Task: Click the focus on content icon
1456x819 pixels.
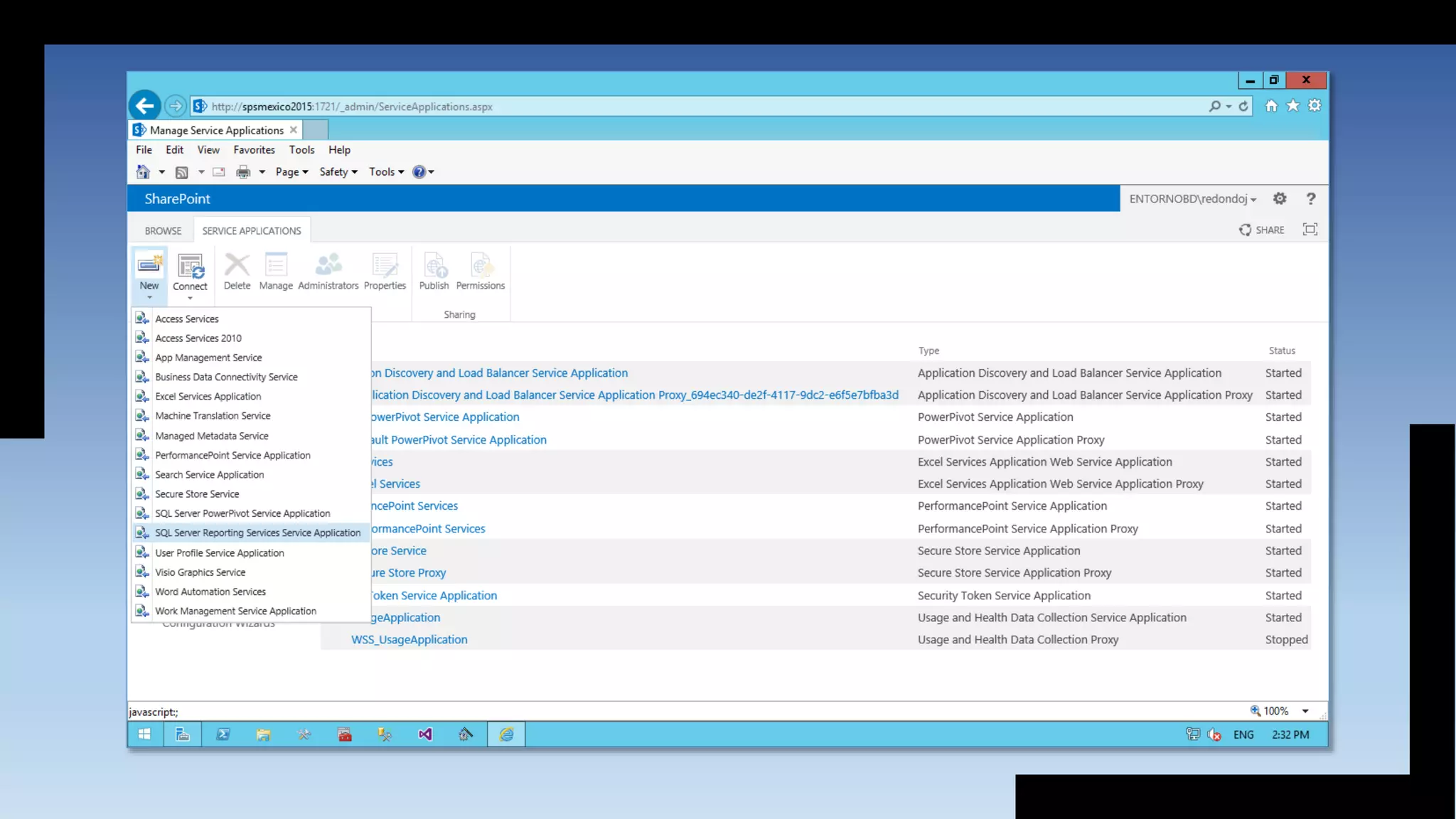Action: coord(1310,229)
